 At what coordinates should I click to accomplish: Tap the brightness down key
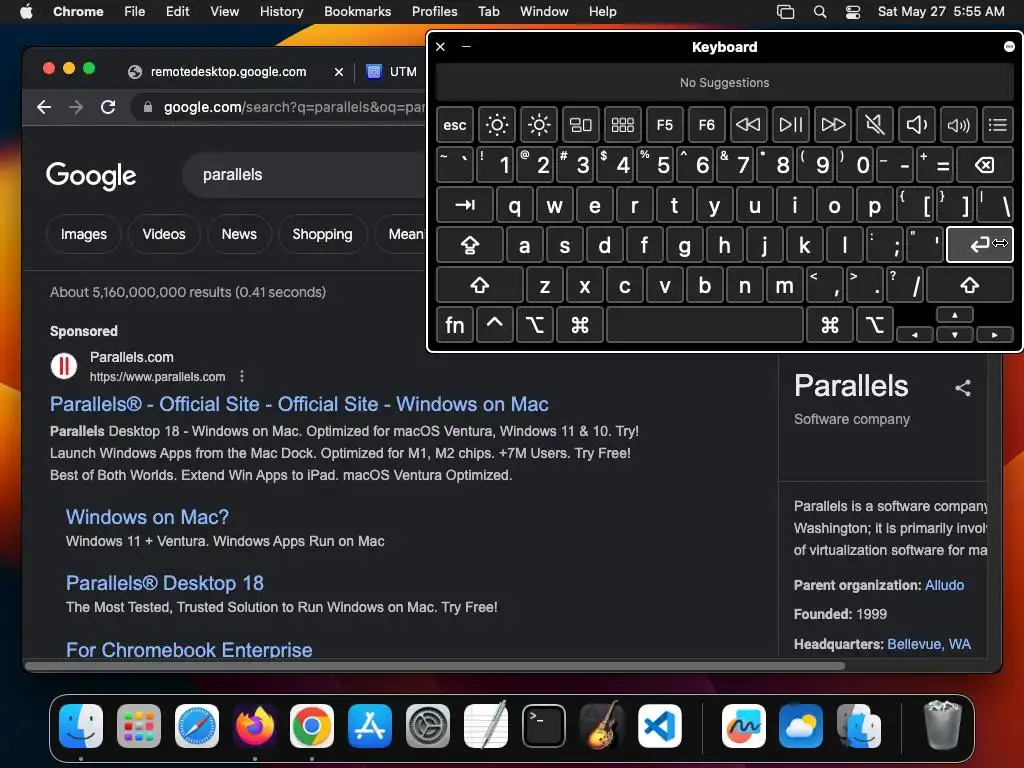pos(496,125)
